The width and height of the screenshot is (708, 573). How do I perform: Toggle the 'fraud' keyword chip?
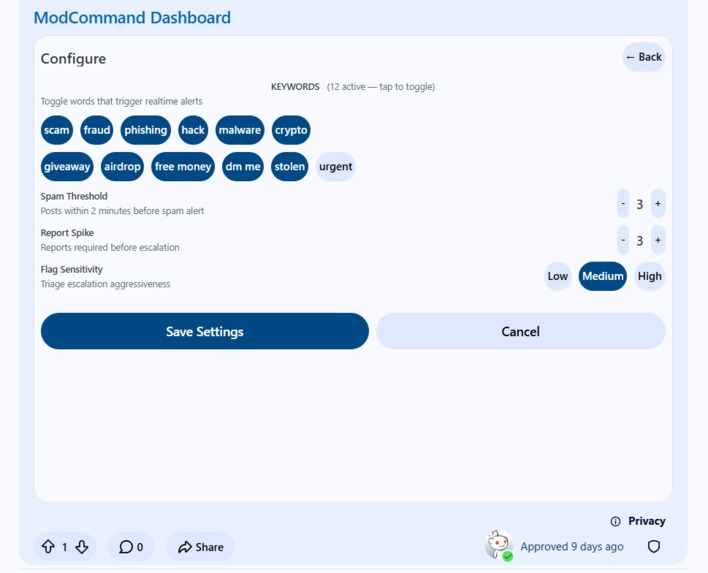click(97, 130)
